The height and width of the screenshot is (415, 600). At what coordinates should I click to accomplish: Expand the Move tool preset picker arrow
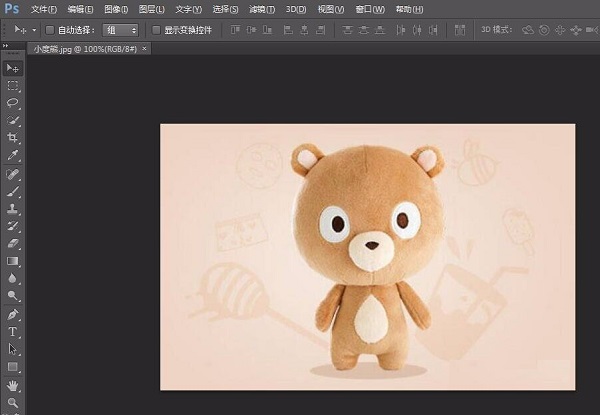click(x=34, y=30)
